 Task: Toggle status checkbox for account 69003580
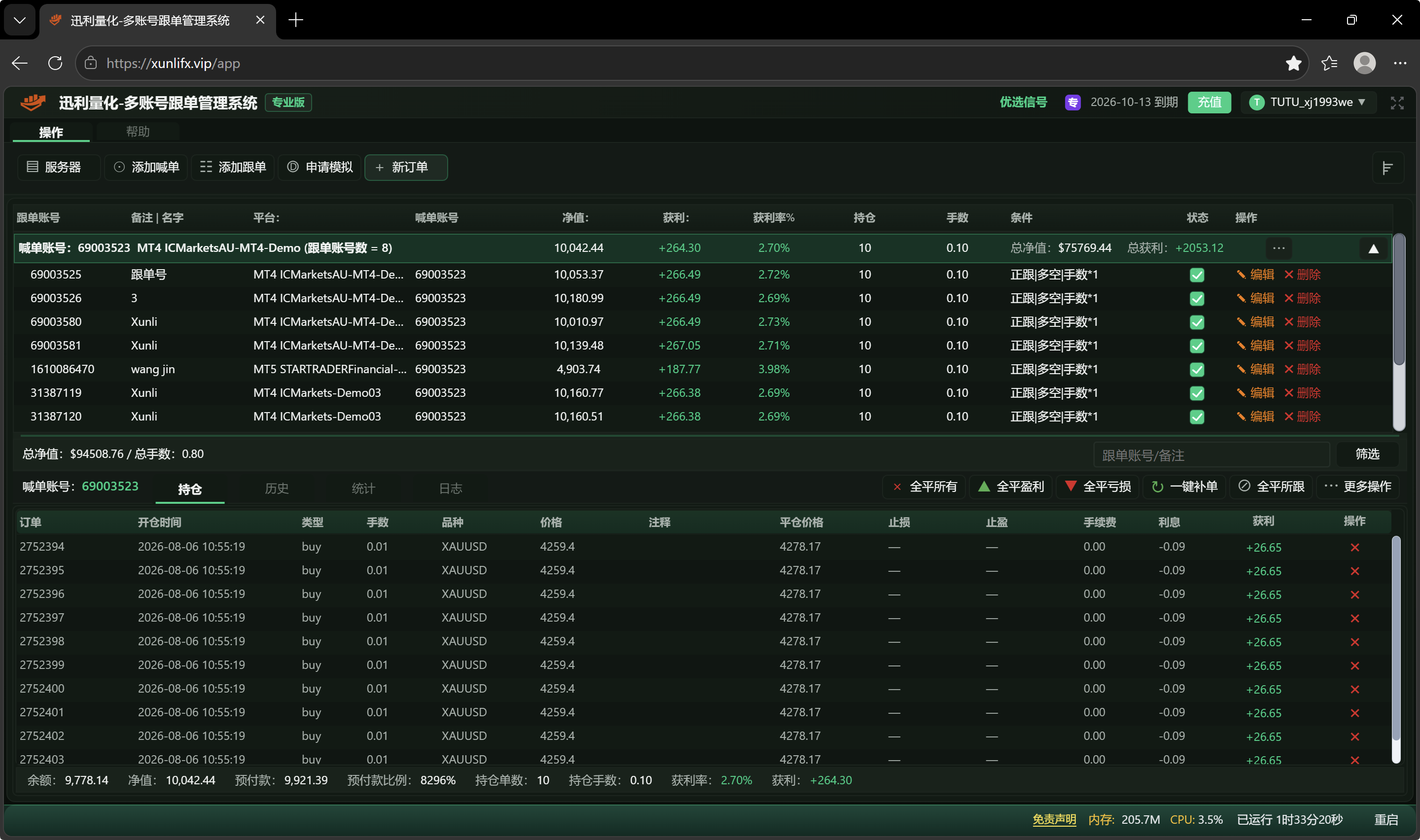coord(1197,323)
